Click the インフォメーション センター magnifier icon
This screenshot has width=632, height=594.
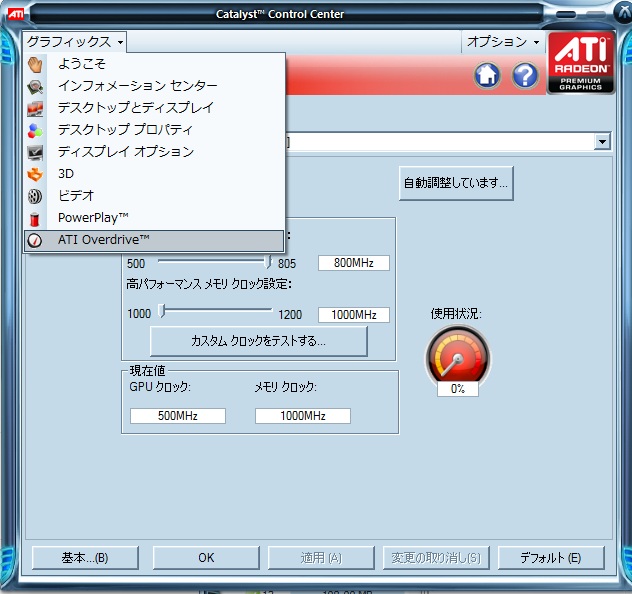tap(35, 86)
